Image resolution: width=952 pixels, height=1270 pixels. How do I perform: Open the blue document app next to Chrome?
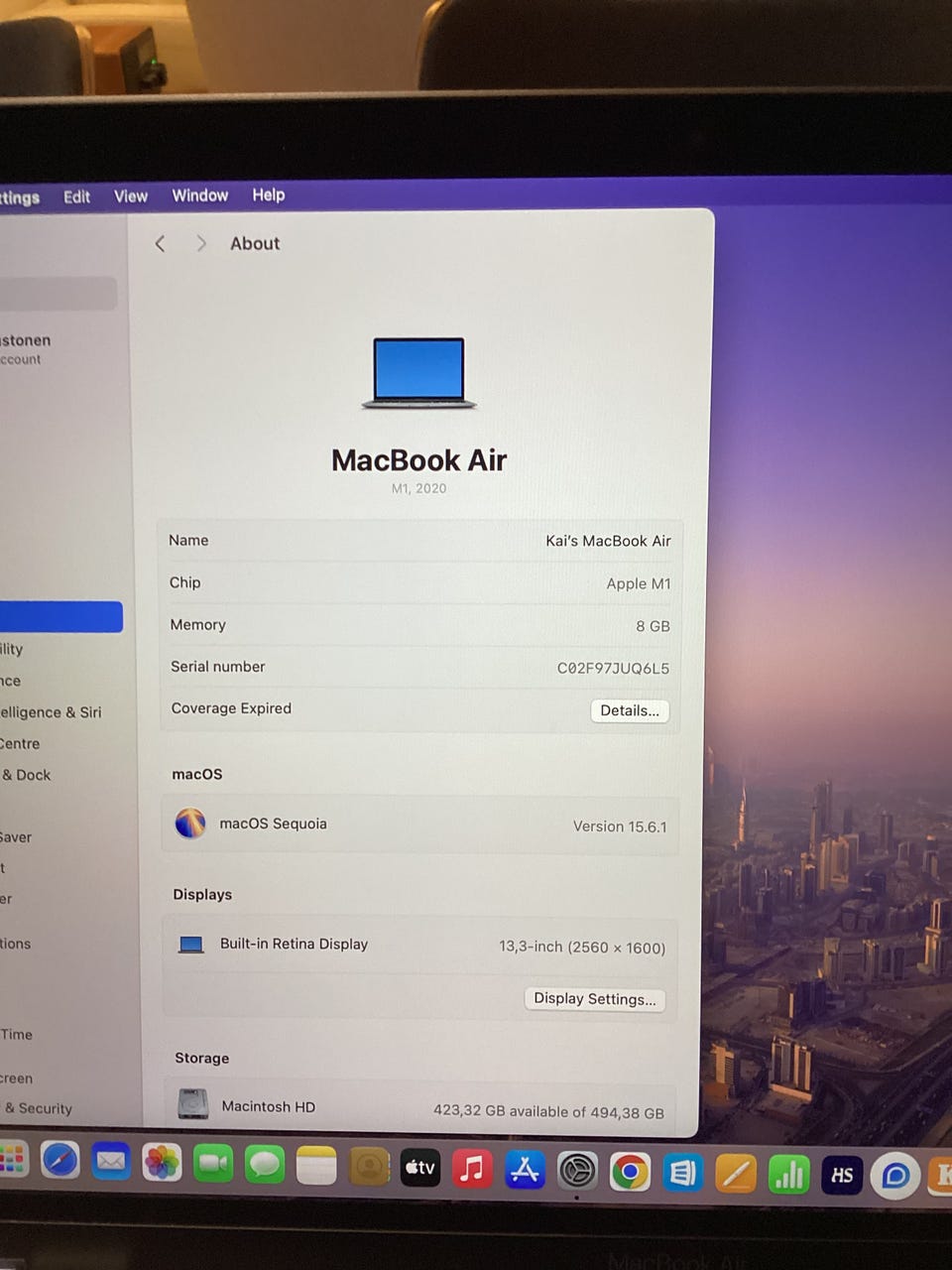coord(682,1173)
